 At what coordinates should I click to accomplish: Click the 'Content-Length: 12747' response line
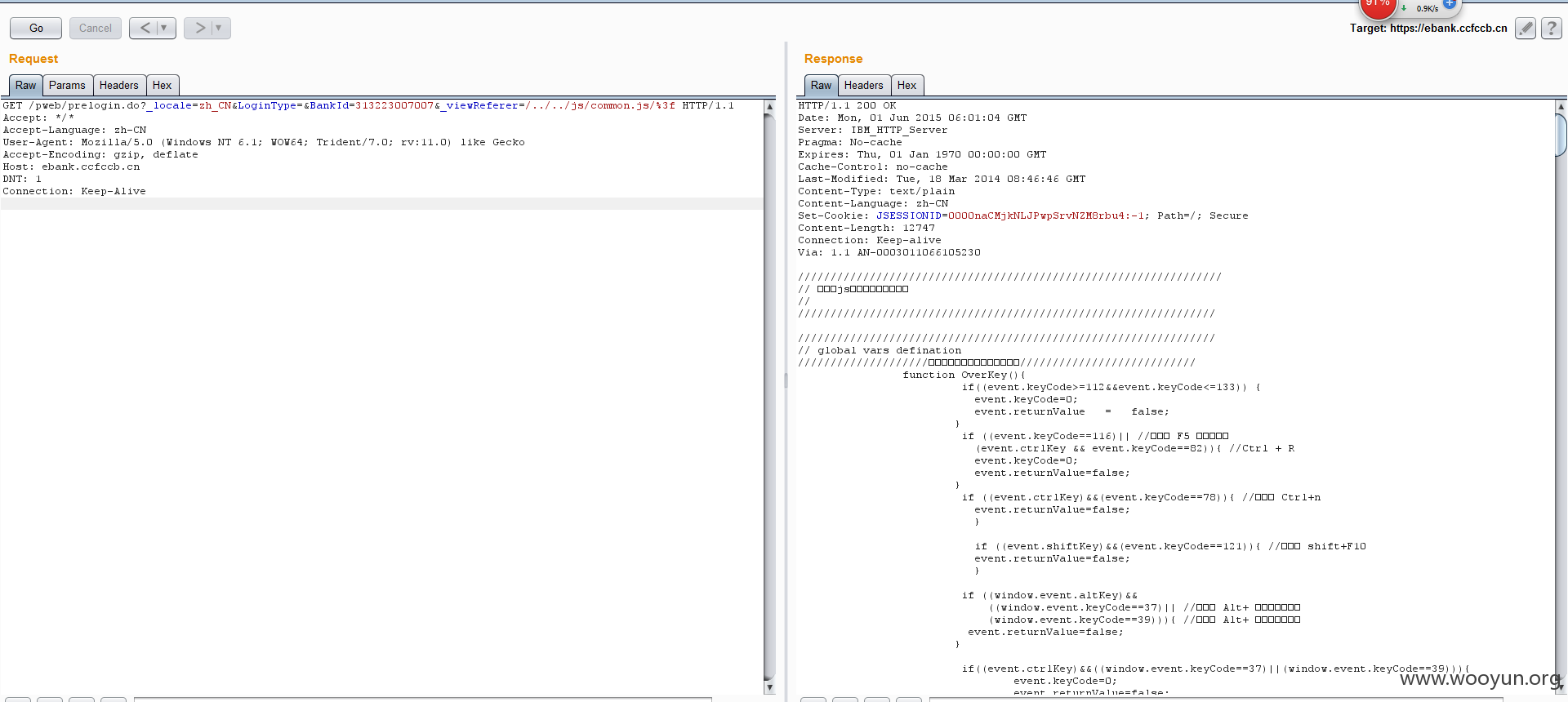click(866, 228)
